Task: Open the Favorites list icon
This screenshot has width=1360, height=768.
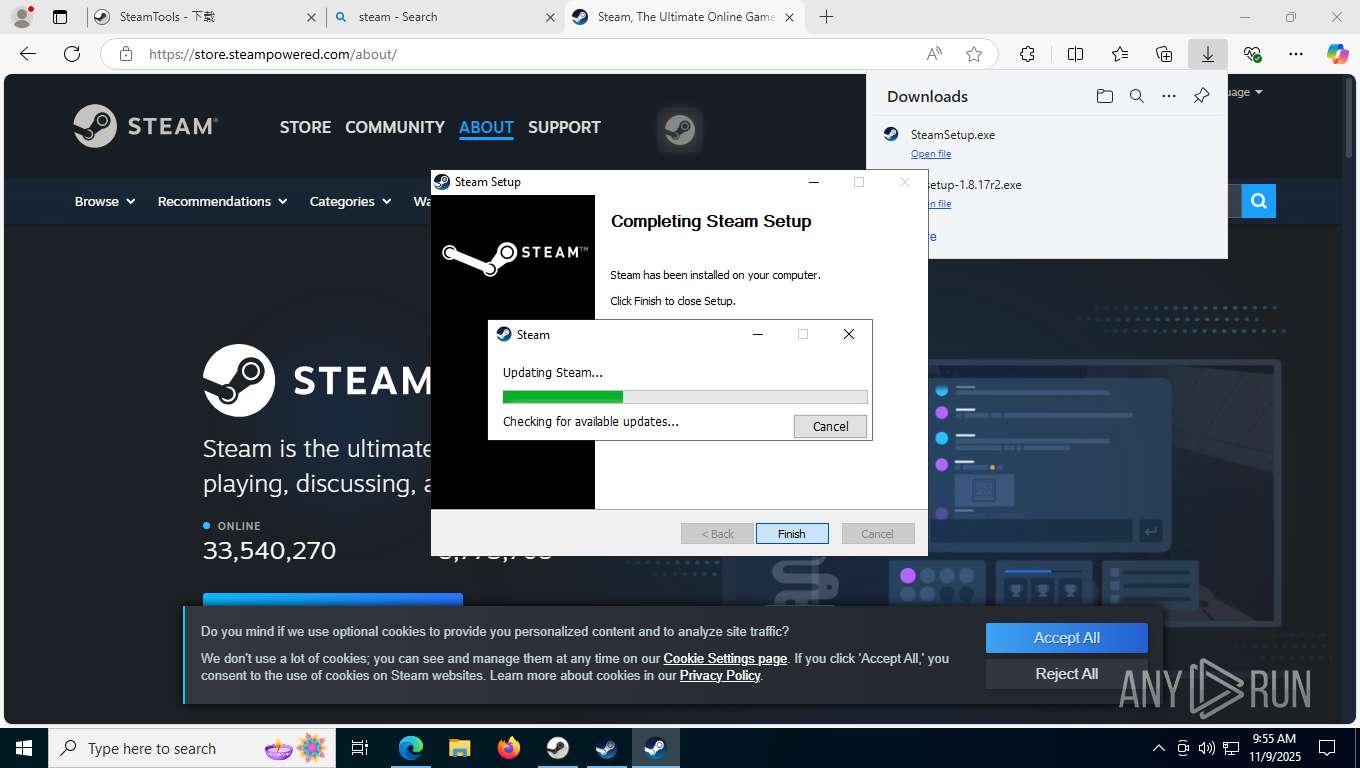Action: pyautogui.click(x=1120, y=54)
